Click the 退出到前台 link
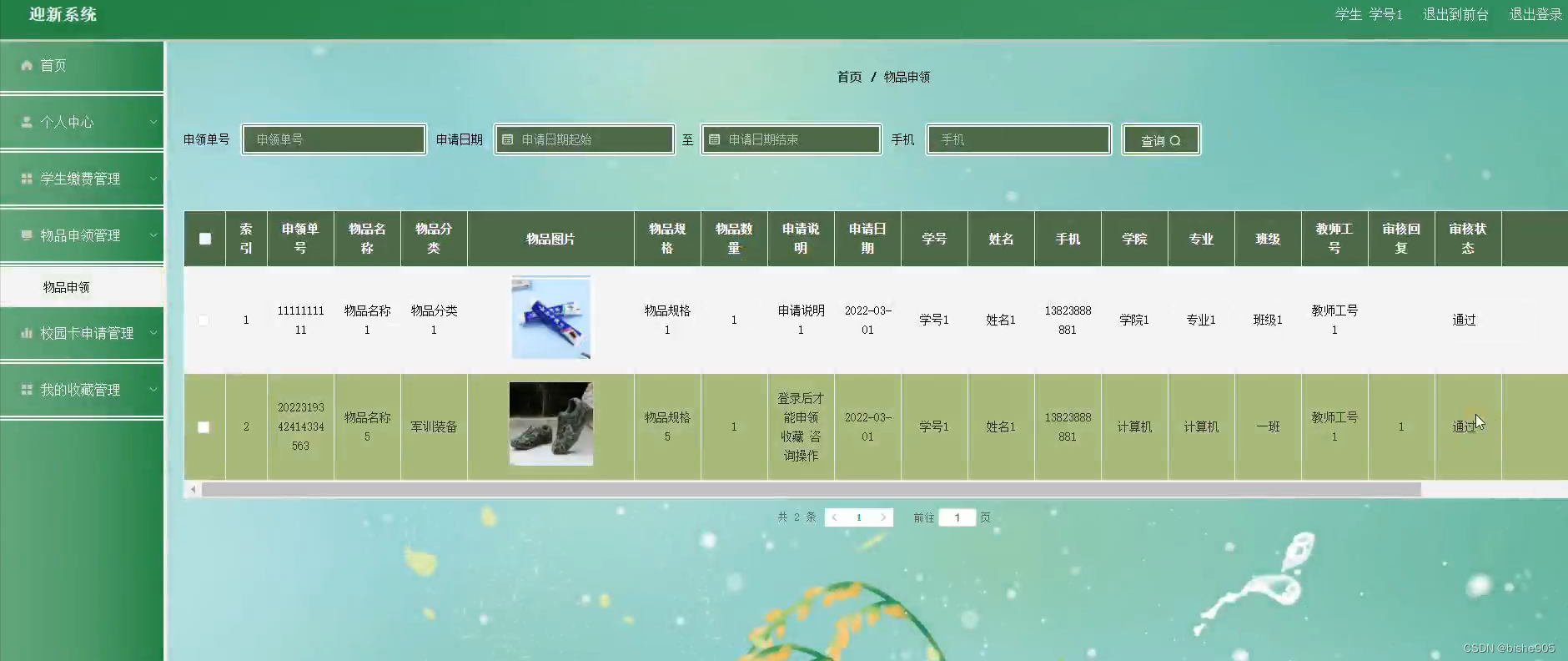 point(1455,14)
